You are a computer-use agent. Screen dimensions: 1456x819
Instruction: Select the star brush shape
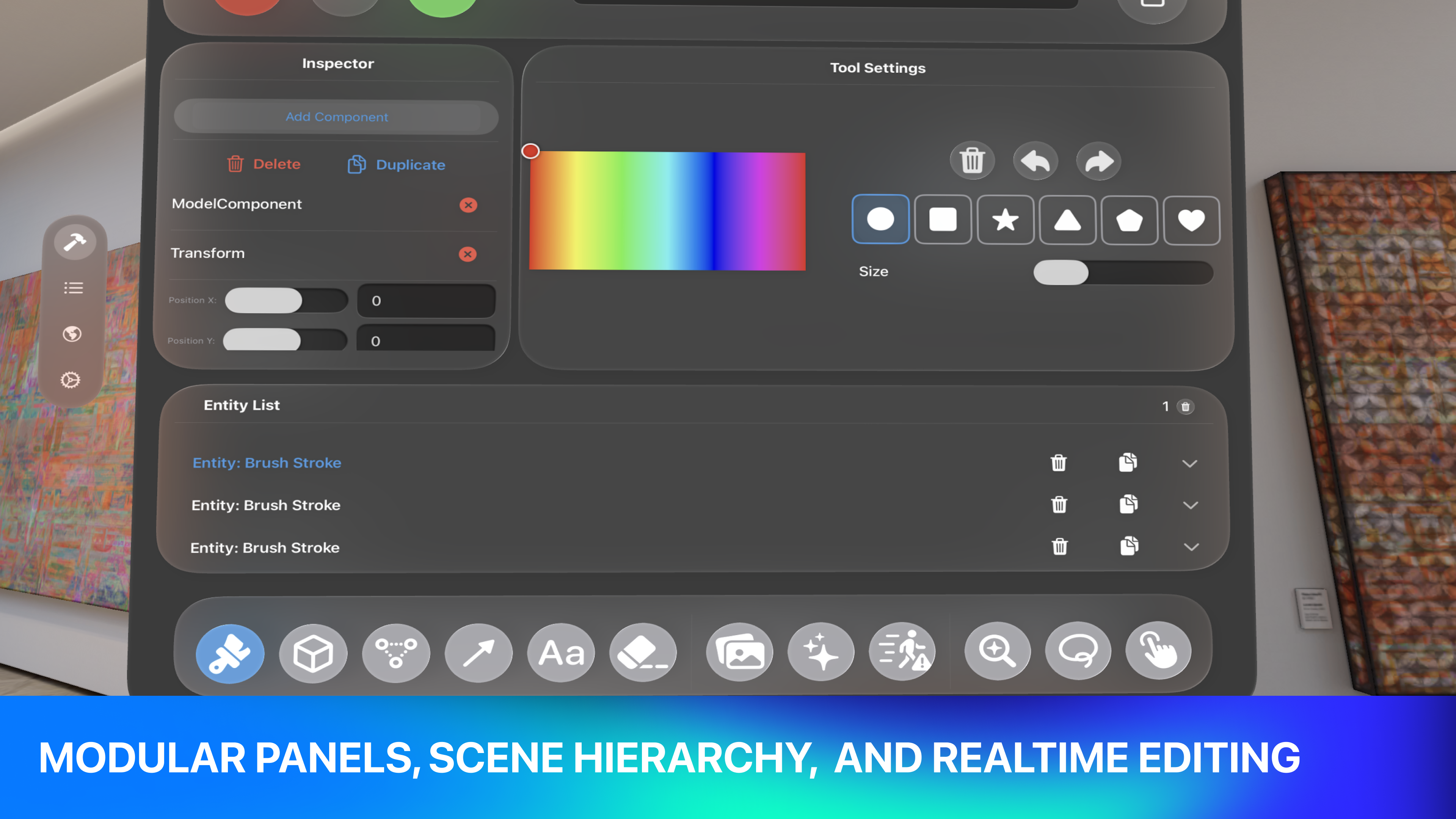pyautogui.click(x=1005, y=220)
